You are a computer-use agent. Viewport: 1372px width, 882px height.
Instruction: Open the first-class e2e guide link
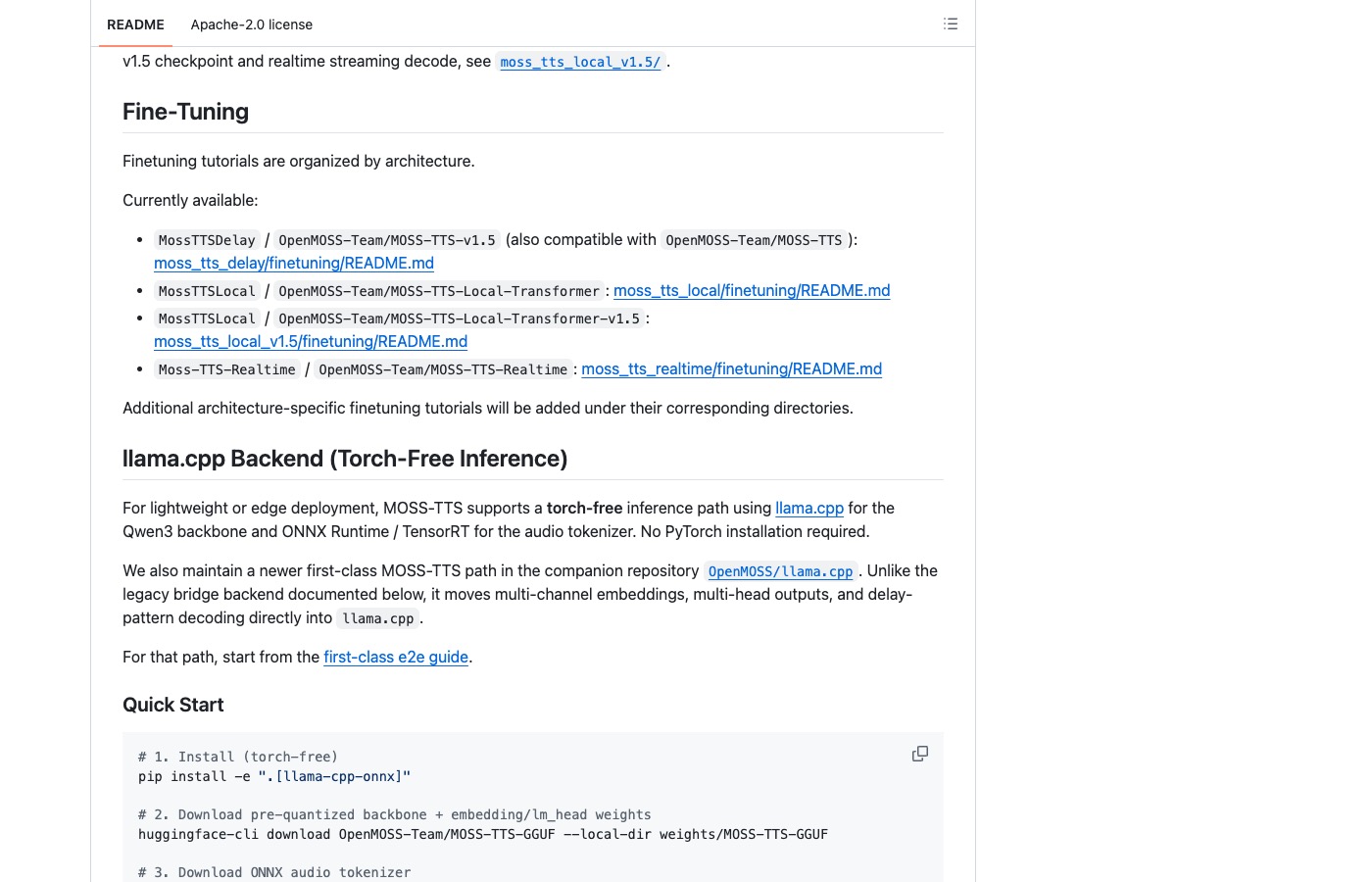(x=396, y=657)
